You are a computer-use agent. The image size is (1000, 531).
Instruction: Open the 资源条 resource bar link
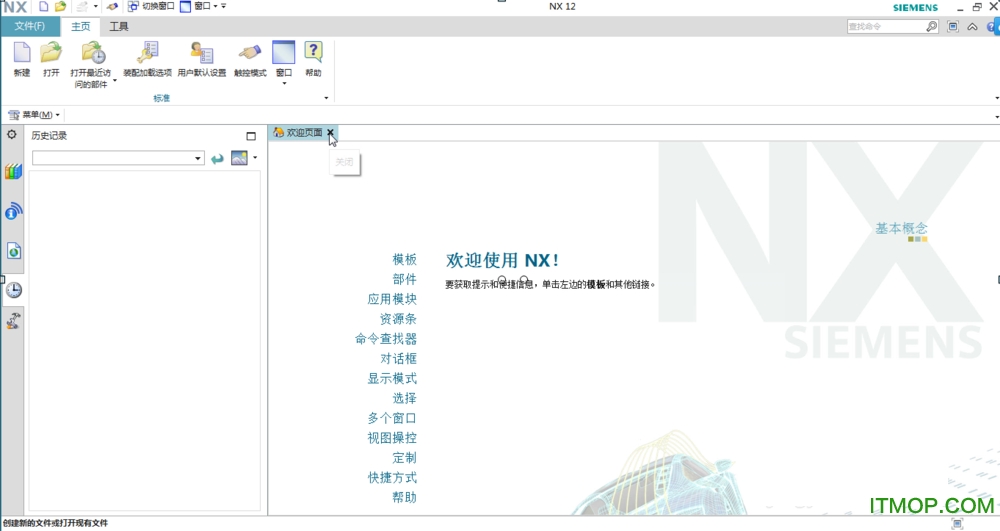pyautogui.click(x=398, y=319)
